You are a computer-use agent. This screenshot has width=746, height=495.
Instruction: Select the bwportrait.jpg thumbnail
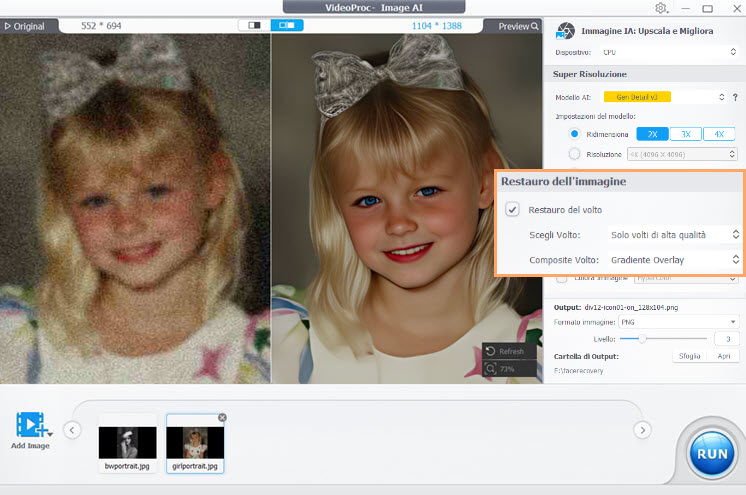point(128,444)
